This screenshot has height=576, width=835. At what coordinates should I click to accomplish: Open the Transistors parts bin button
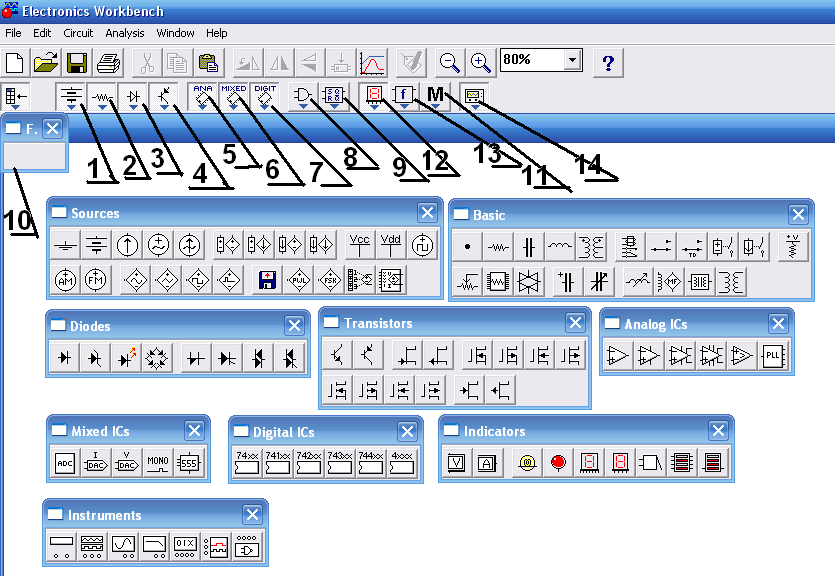[164, 97]
